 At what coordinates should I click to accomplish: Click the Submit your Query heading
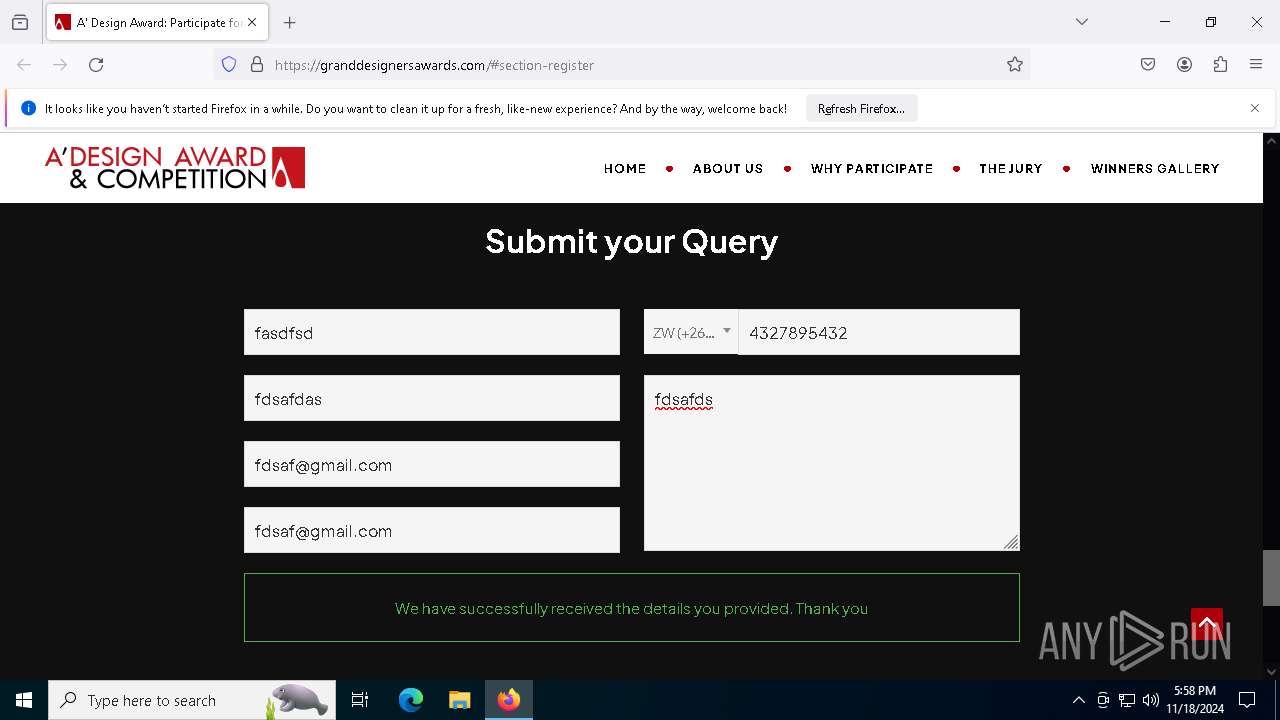tap(632, 241)
